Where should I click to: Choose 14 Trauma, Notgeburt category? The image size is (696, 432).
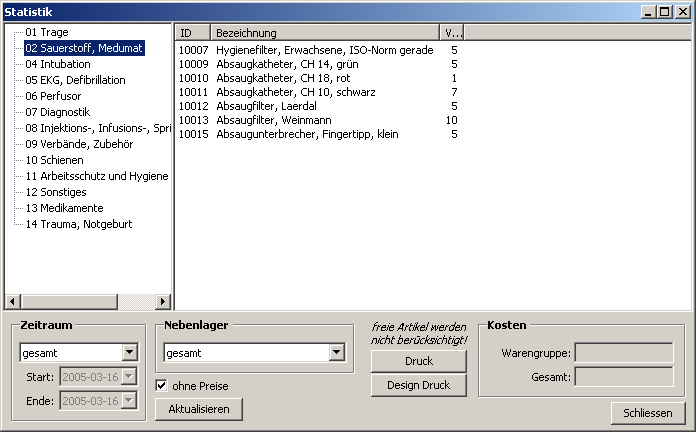click(x=78, y=224)
